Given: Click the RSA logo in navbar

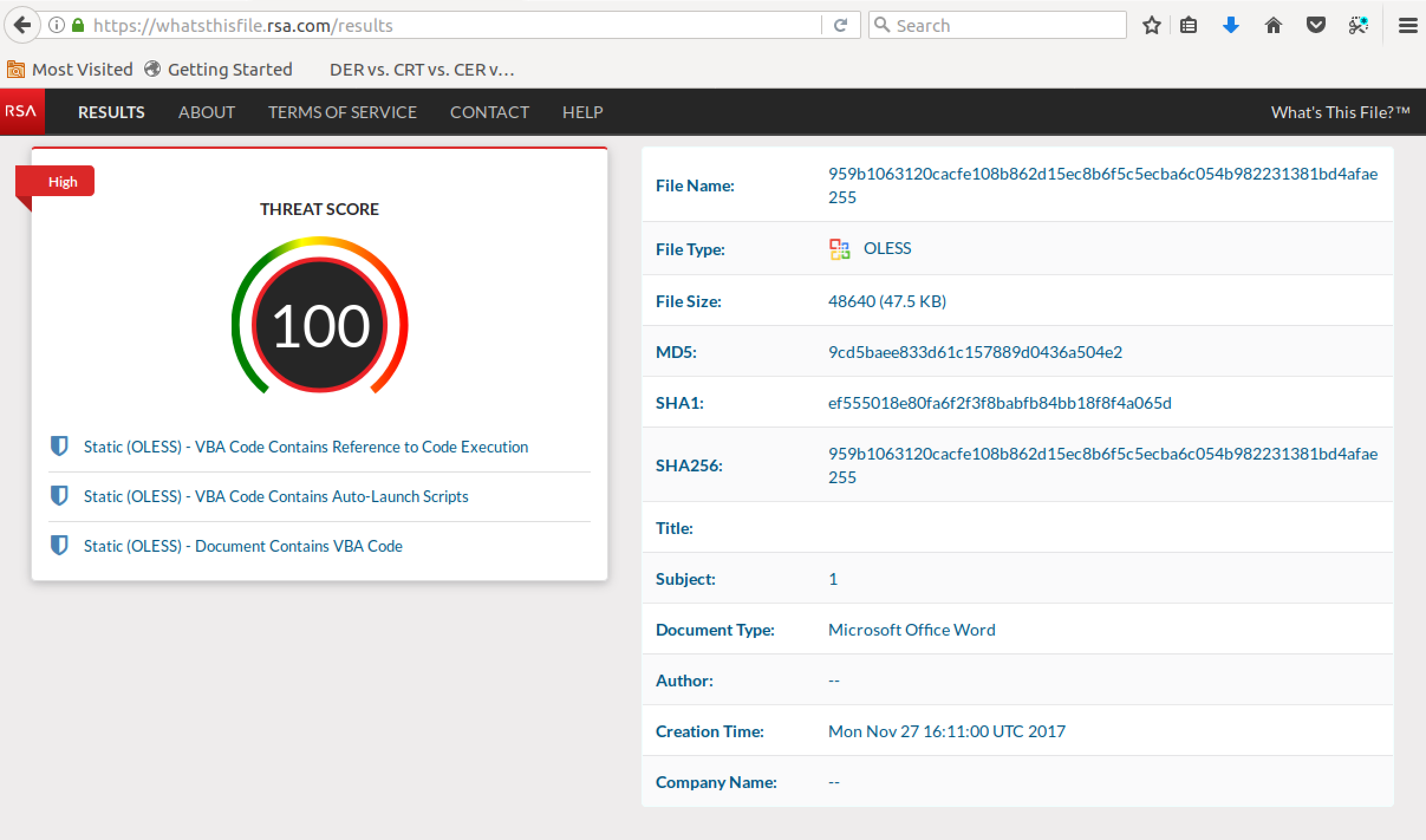Looking at the screenshot, I should [22, 112].
